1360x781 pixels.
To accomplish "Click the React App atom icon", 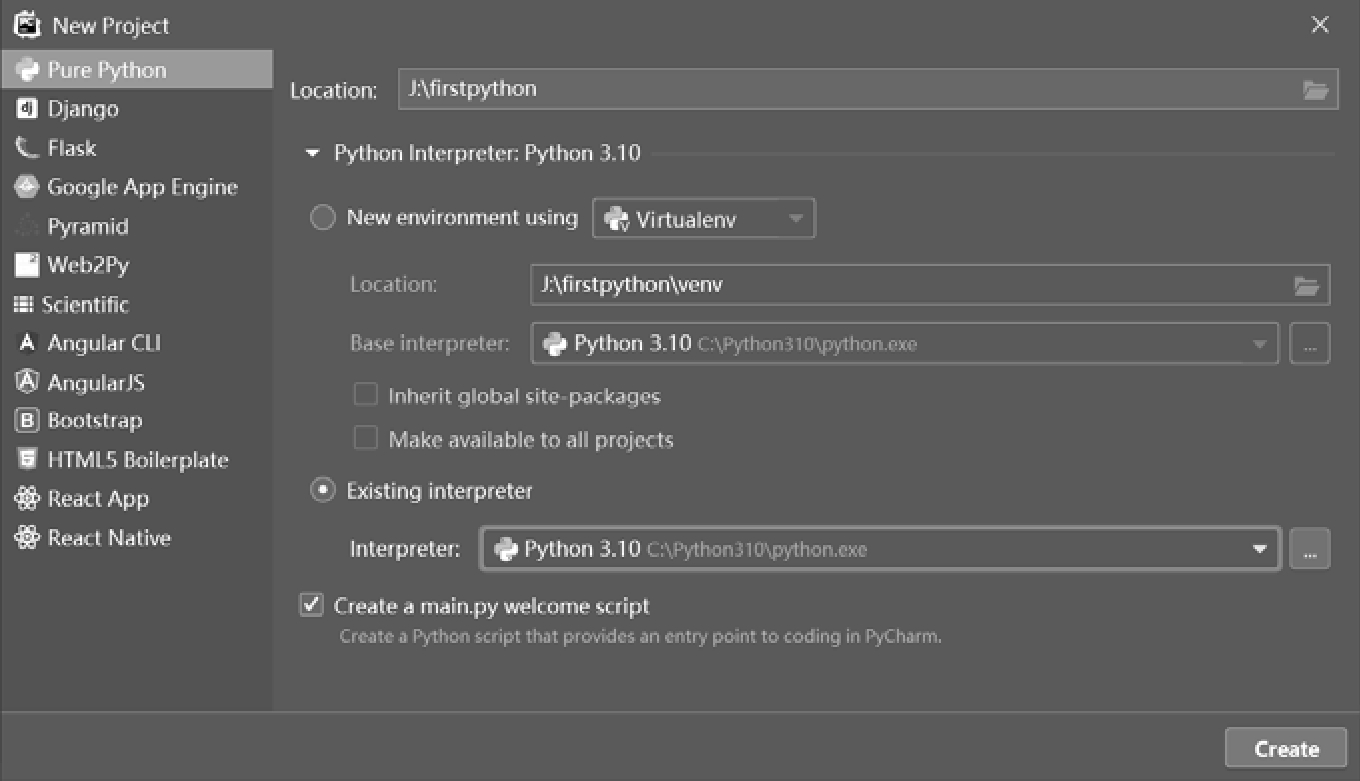I will pos(27,499).
